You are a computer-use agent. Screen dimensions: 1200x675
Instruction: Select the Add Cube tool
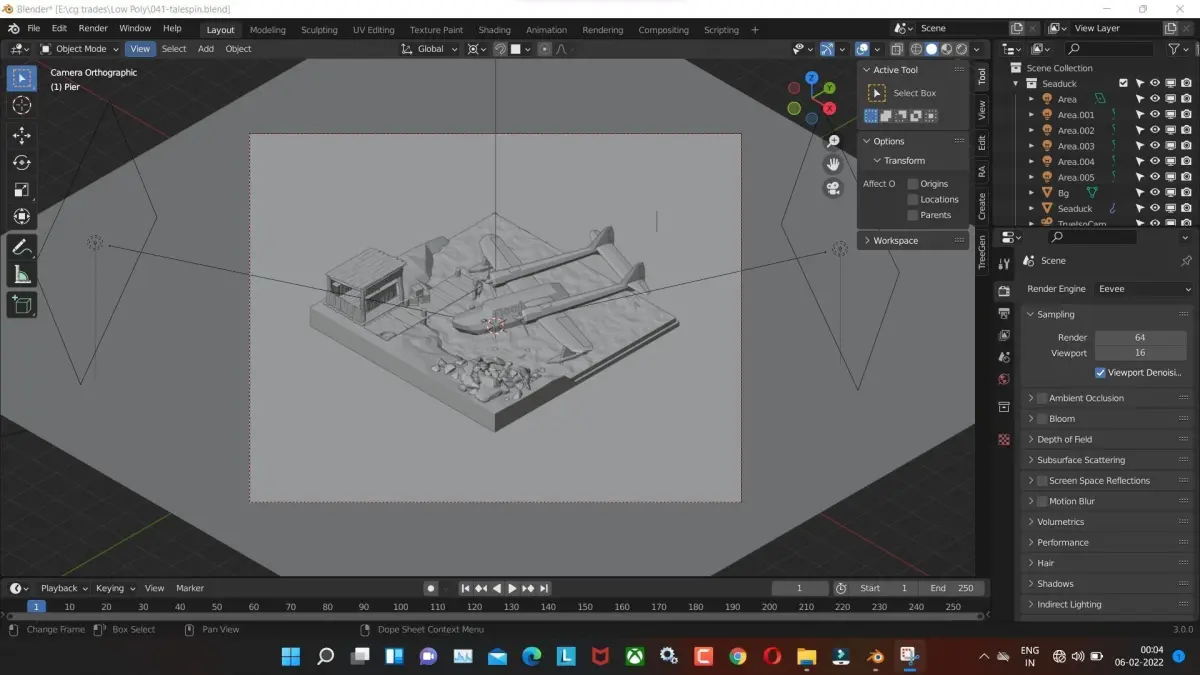22,304
